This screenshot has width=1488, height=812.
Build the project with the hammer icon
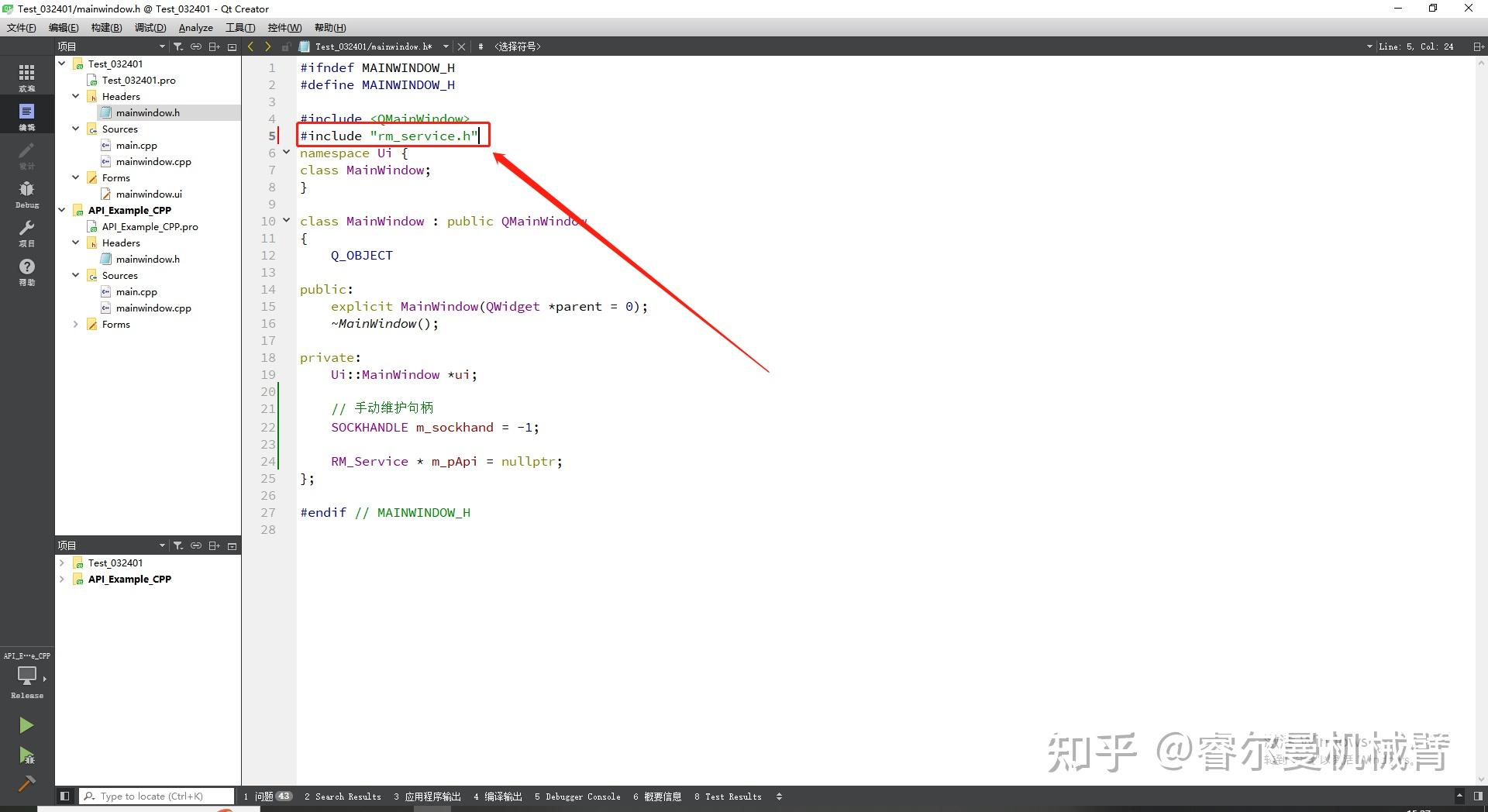point(26,783)
